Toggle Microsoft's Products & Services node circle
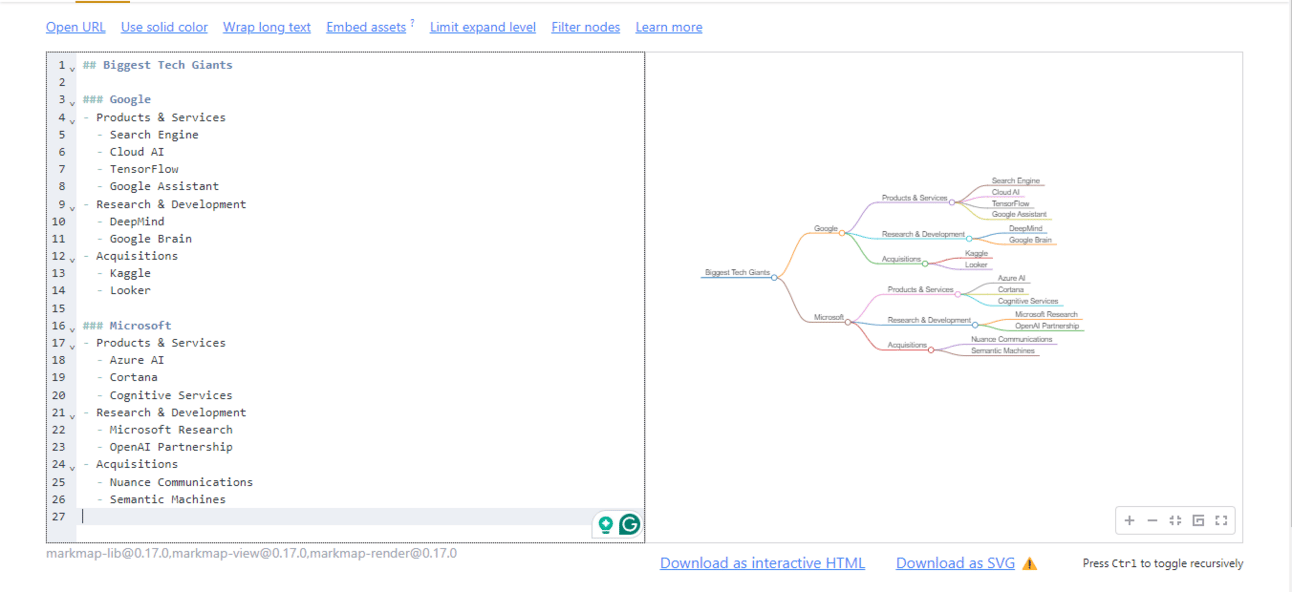1292x592 pixels. click(958, 294)
